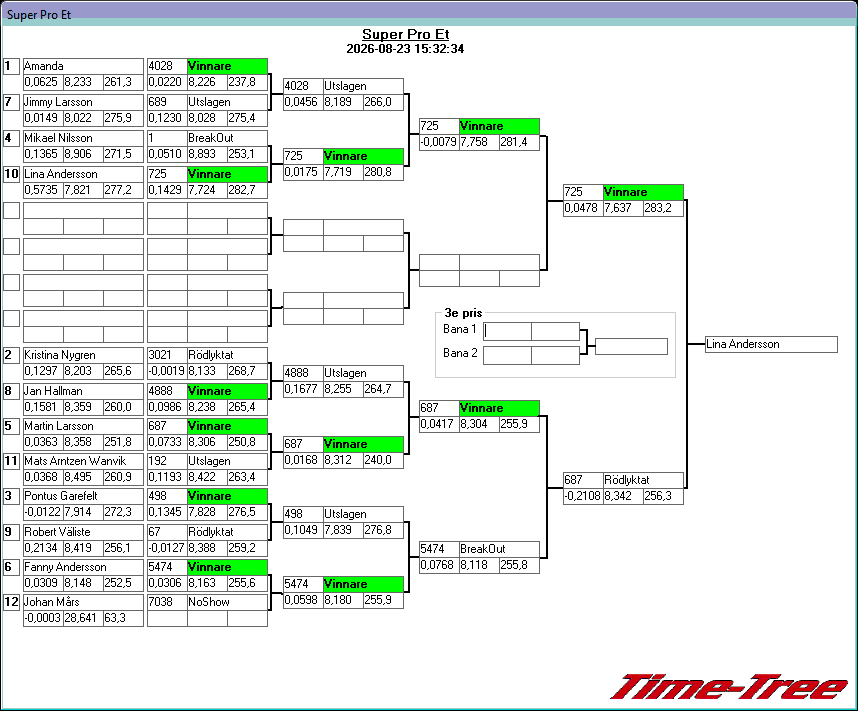
Task: Click reaction time -0,2108
Action: coord(583,496)
